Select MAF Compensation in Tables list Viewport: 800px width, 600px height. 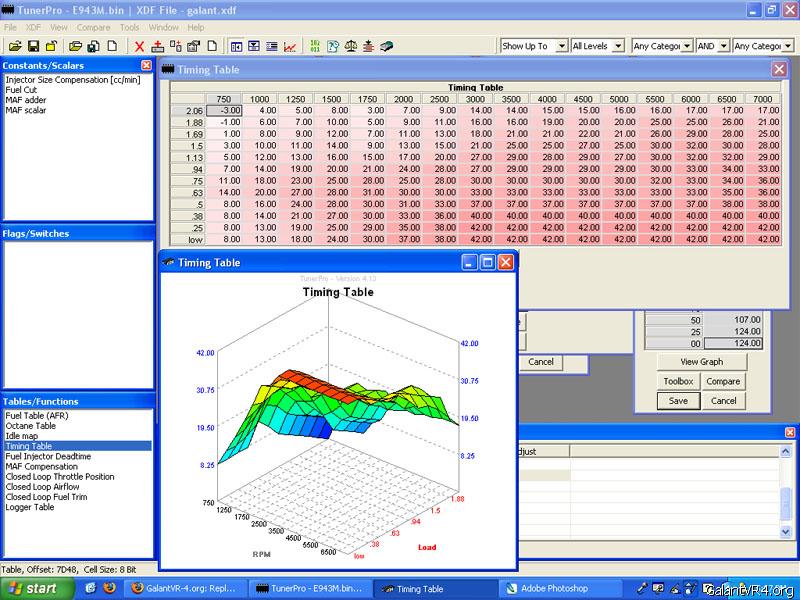(x=40, y=466)
